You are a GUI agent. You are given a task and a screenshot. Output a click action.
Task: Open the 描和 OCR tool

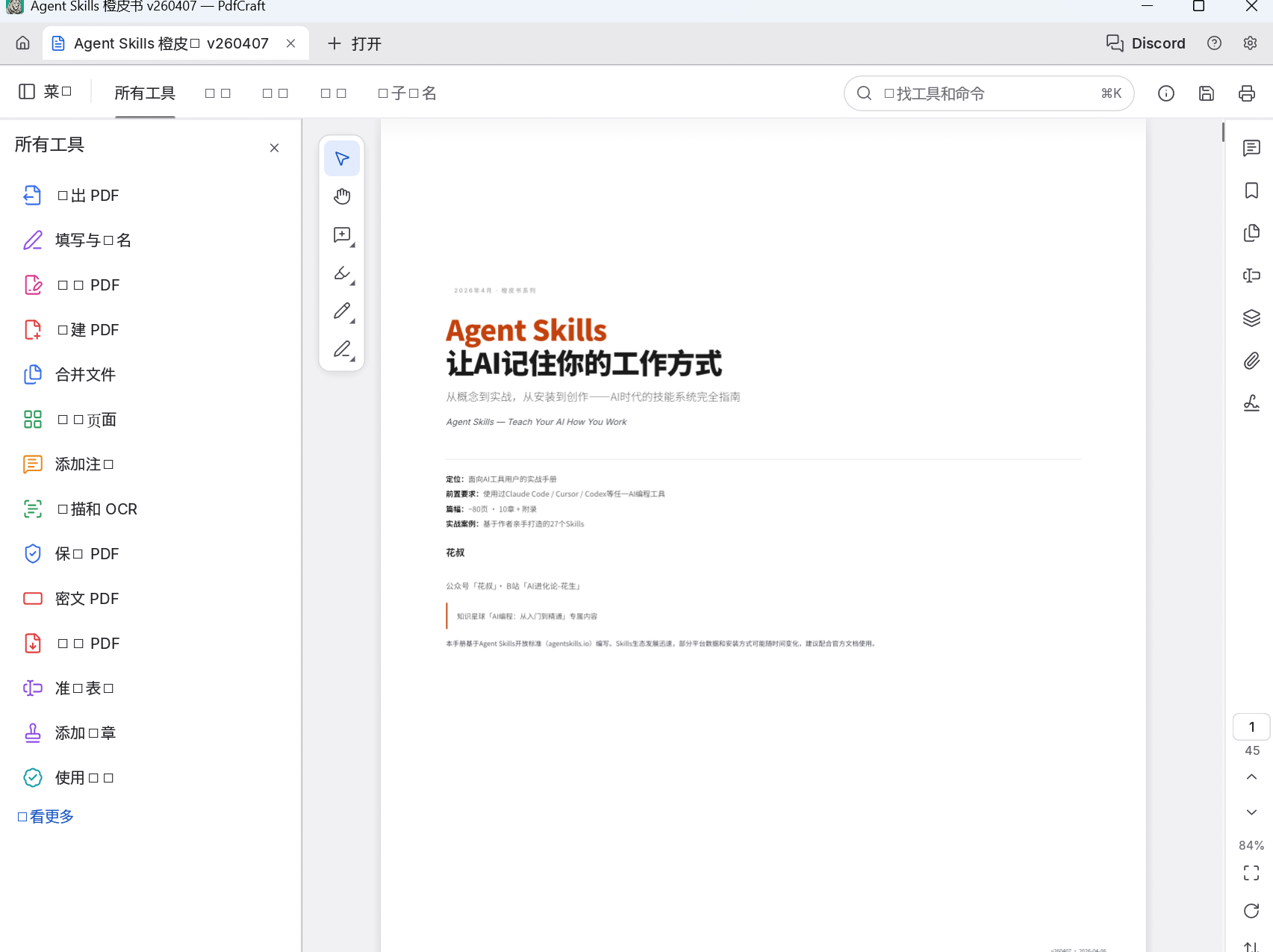[x=149, y=509]
